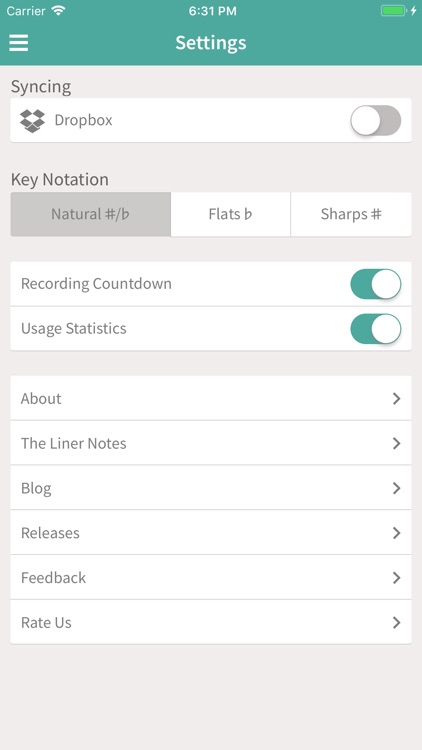422x750 pixels.
Task: Select Sharps key notation
Action: [x=351, y=214]
